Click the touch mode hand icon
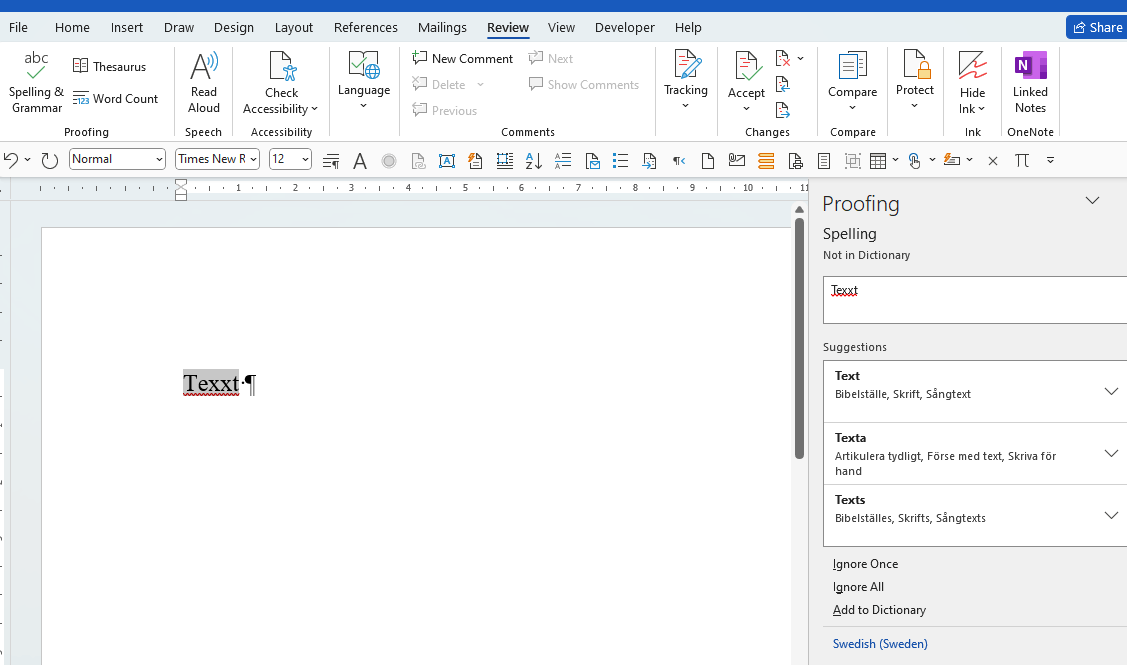This screenshot has height=665, width=1127. click(x=914, y=160)
